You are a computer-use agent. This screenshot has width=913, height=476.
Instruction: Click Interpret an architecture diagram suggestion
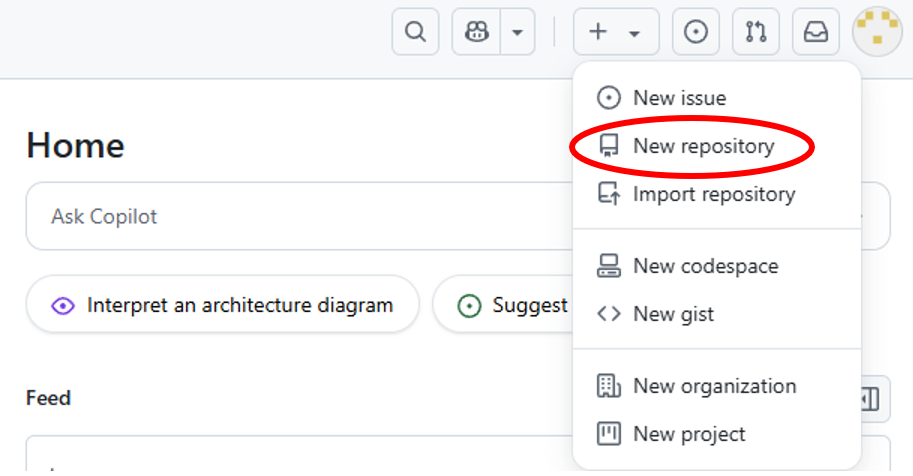222,305
